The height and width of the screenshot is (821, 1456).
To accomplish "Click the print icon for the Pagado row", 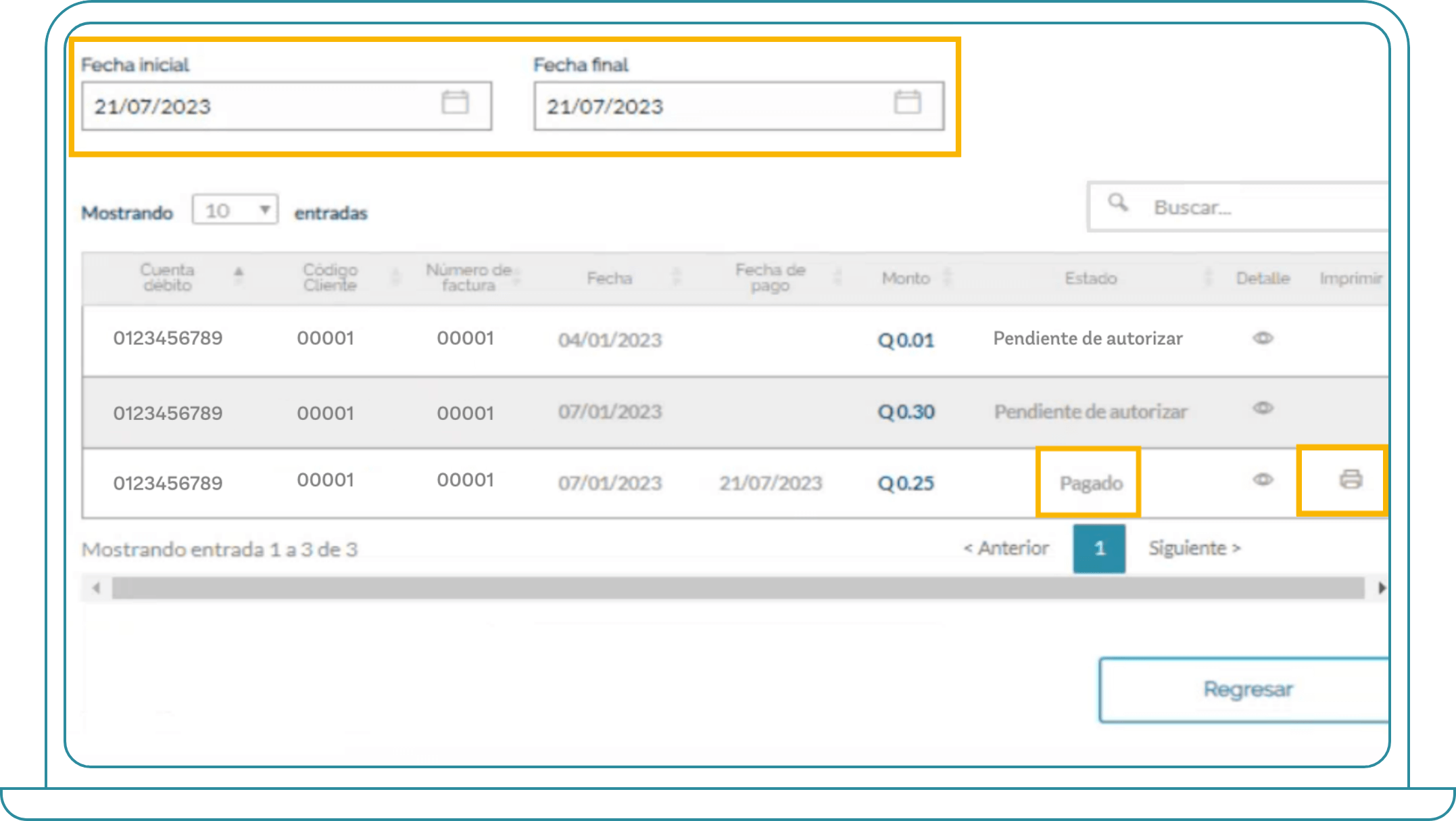I will click(x=1351, y=479).
